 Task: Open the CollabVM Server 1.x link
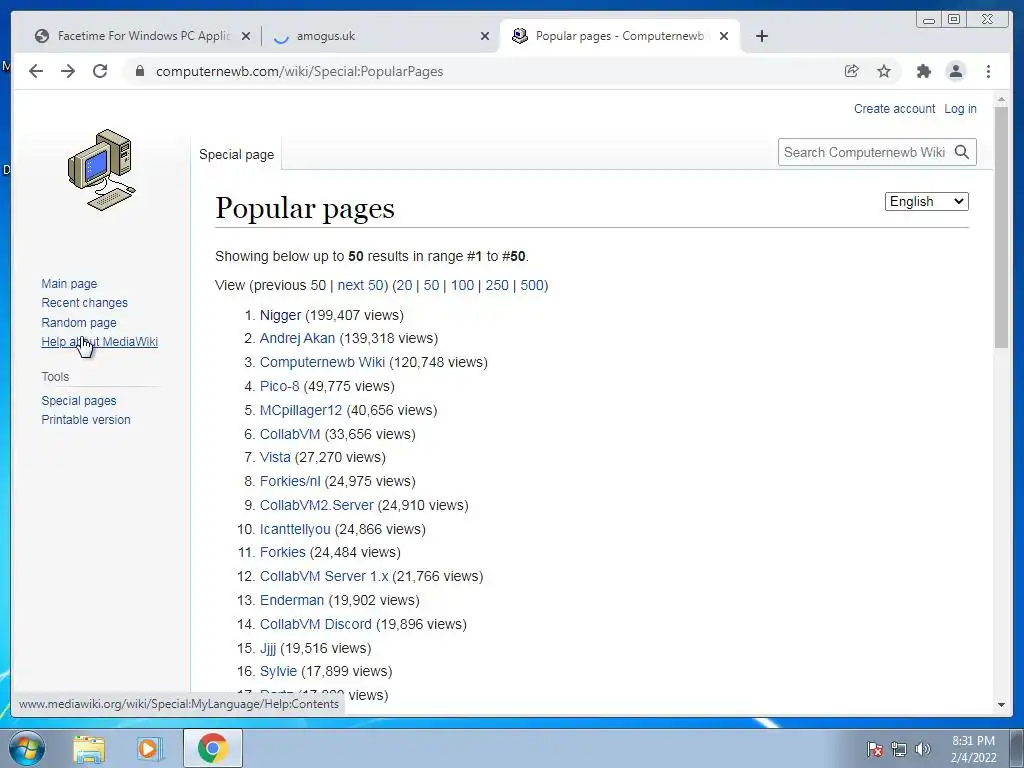tap(324, 577)
